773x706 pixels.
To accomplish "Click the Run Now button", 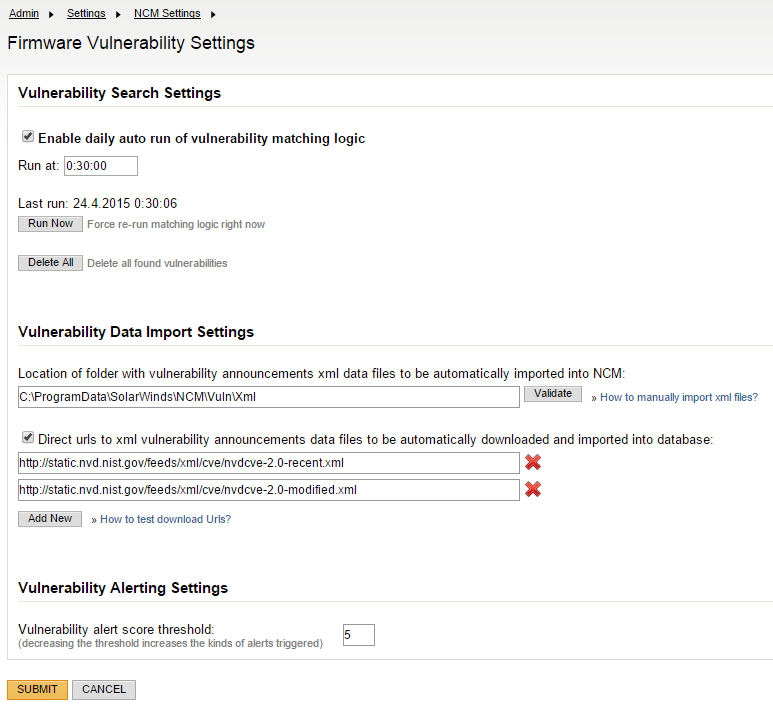I will 50,224.
